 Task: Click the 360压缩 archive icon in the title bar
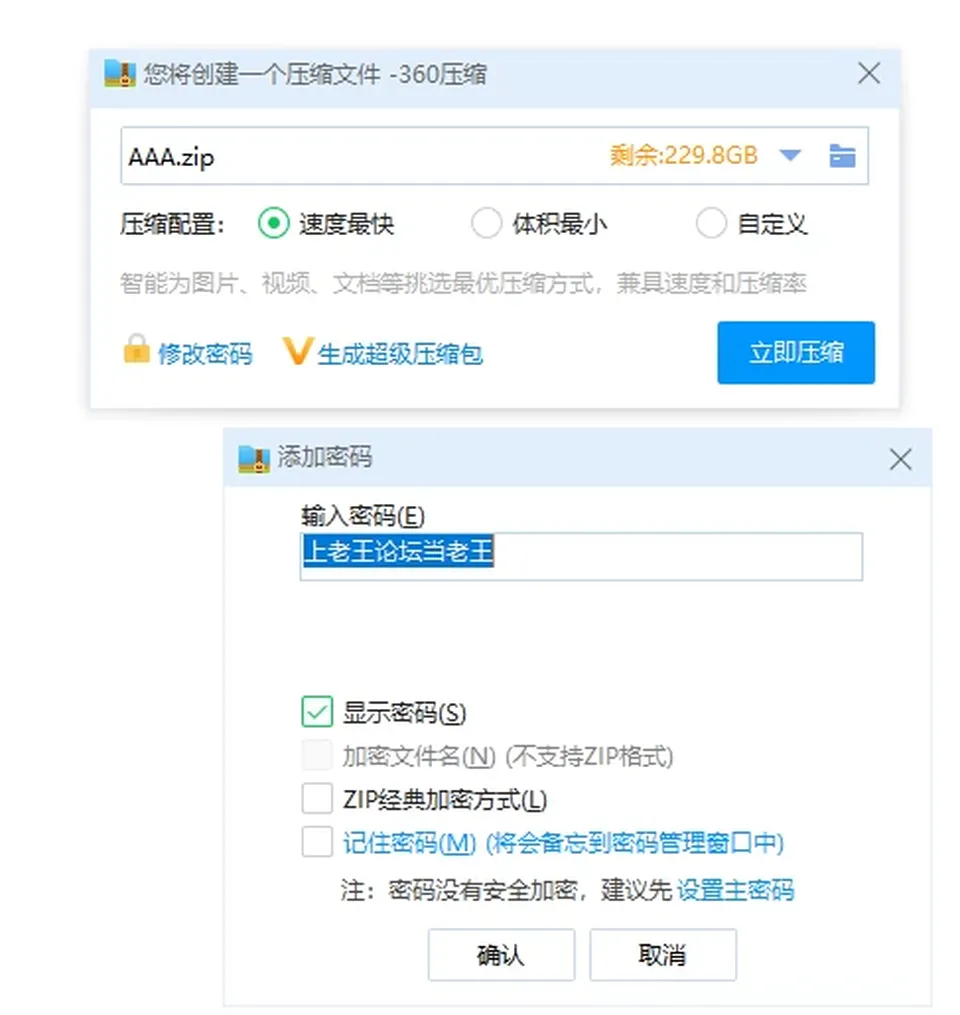point(120,73)
